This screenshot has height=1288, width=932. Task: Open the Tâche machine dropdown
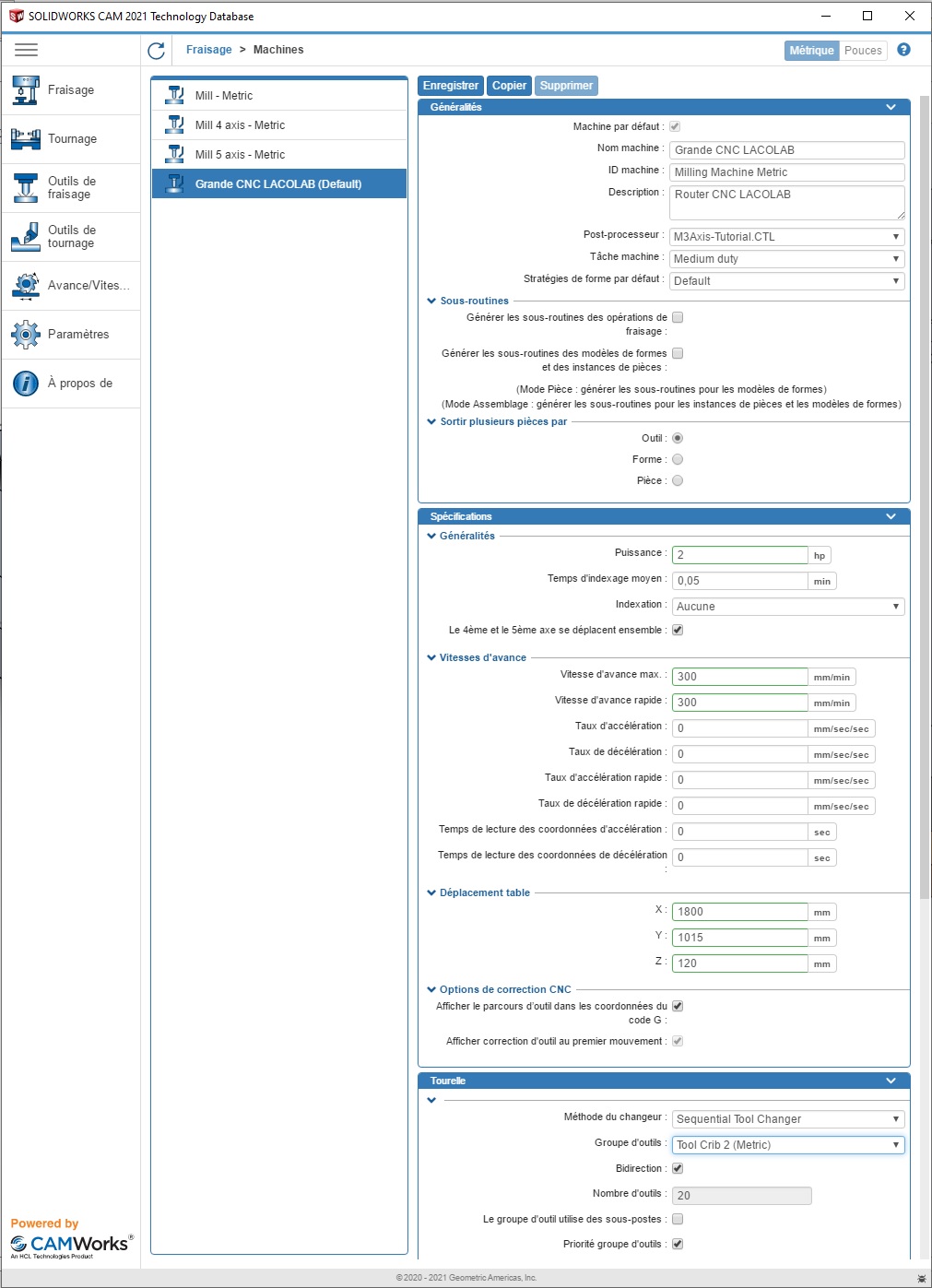(x=787, y=259)
